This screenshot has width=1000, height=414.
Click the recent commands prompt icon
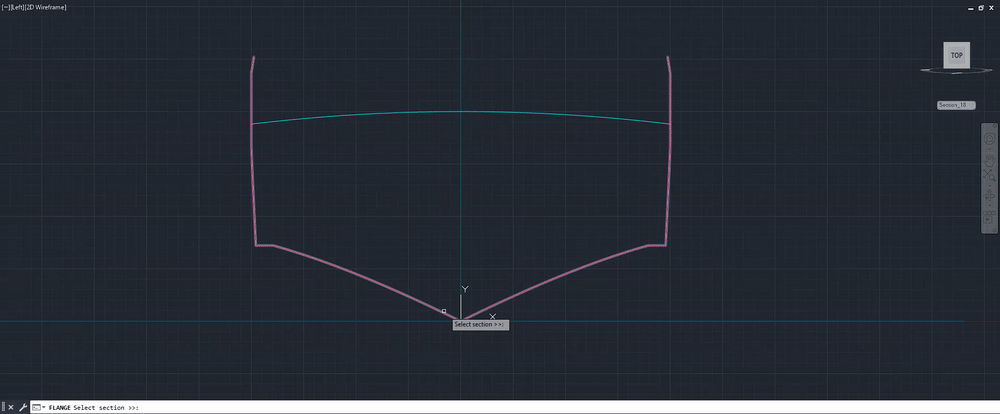point(36,407)
